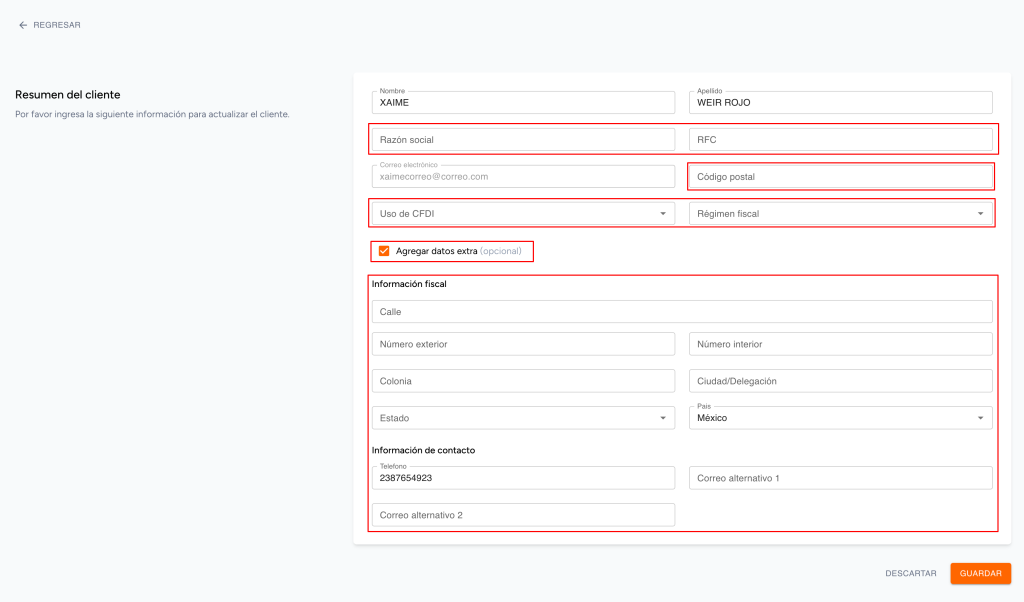Focus the Nombre field containing XAIME

tap(523, 103)
